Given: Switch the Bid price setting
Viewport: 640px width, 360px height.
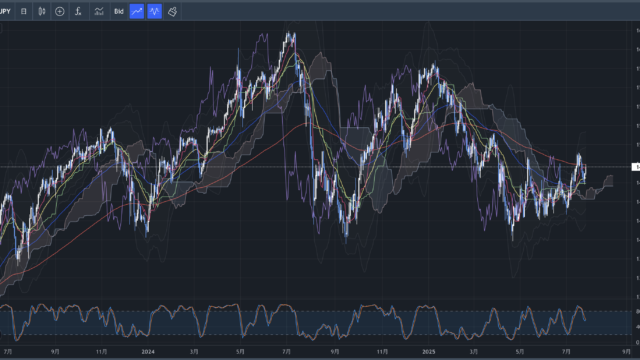Looking at the screenshot, I should (119, 11).
